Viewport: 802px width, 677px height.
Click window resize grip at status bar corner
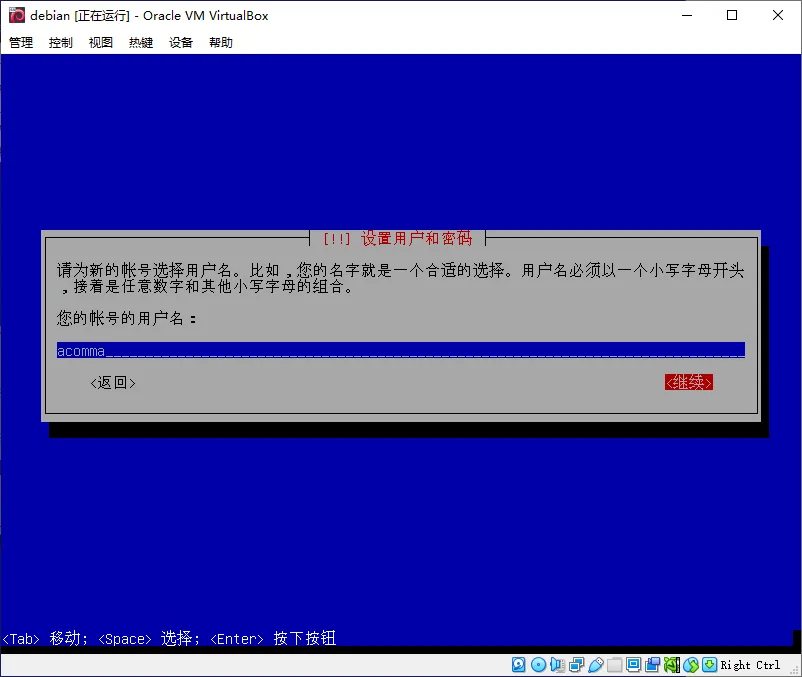point(795,670)
